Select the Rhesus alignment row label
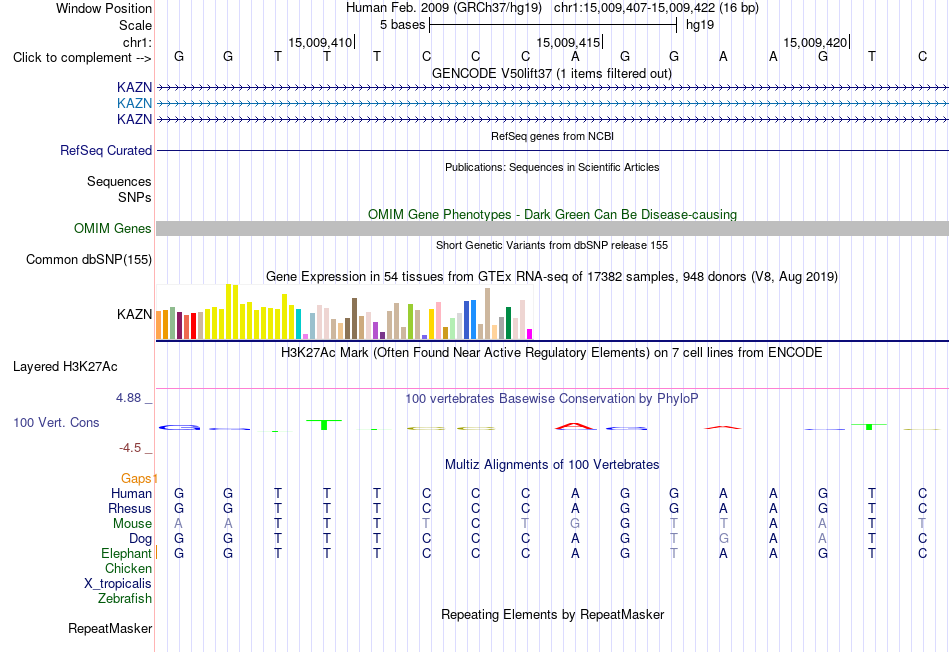The width and height of the screenshot is (950, 652). [x=130, y=508]
